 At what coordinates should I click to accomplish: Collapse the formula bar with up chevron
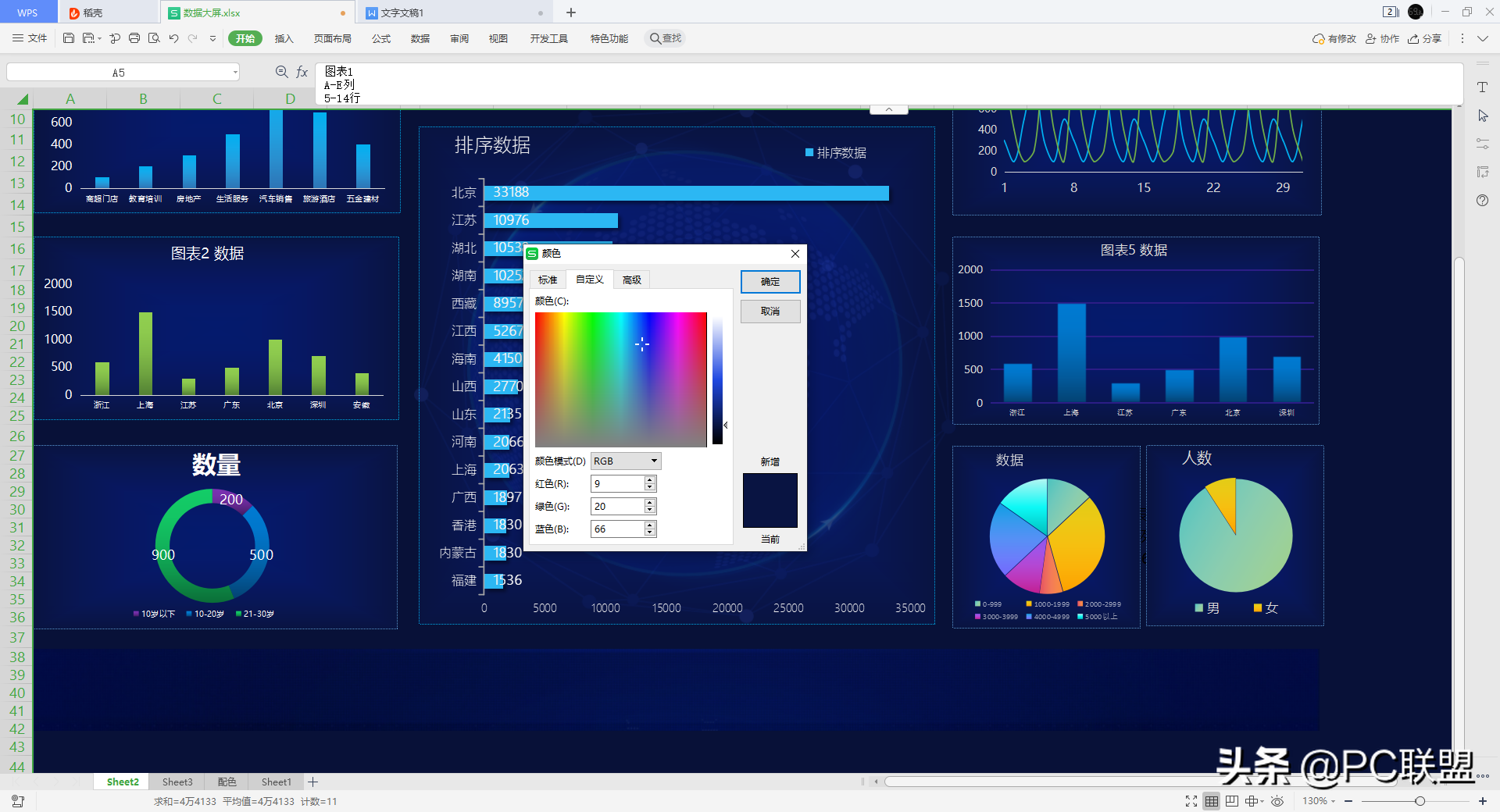point(888,110)
